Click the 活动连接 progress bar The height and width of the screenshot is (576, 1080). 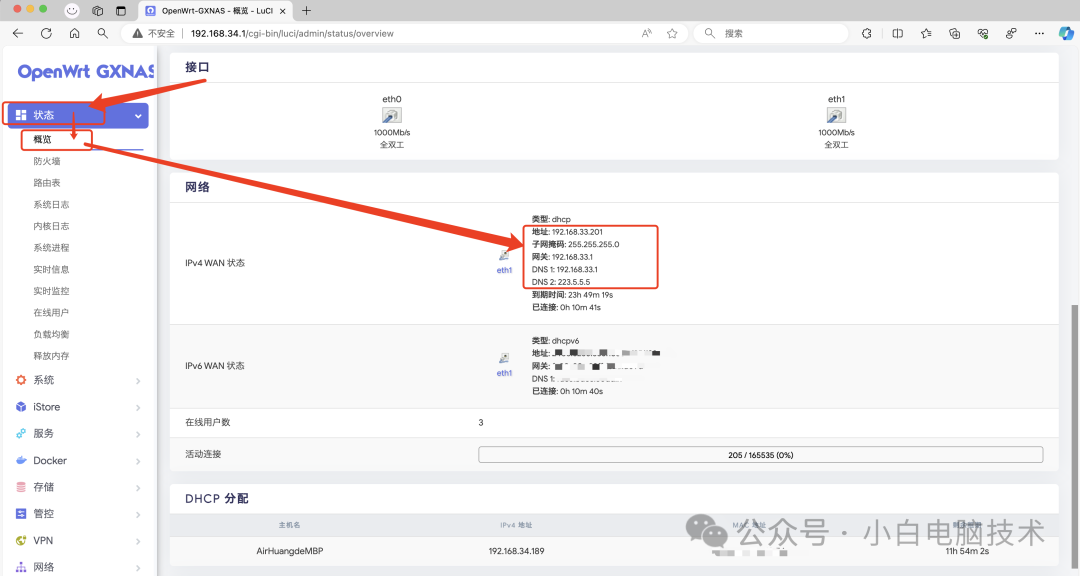pyautogui.click(x=760, y=455)
